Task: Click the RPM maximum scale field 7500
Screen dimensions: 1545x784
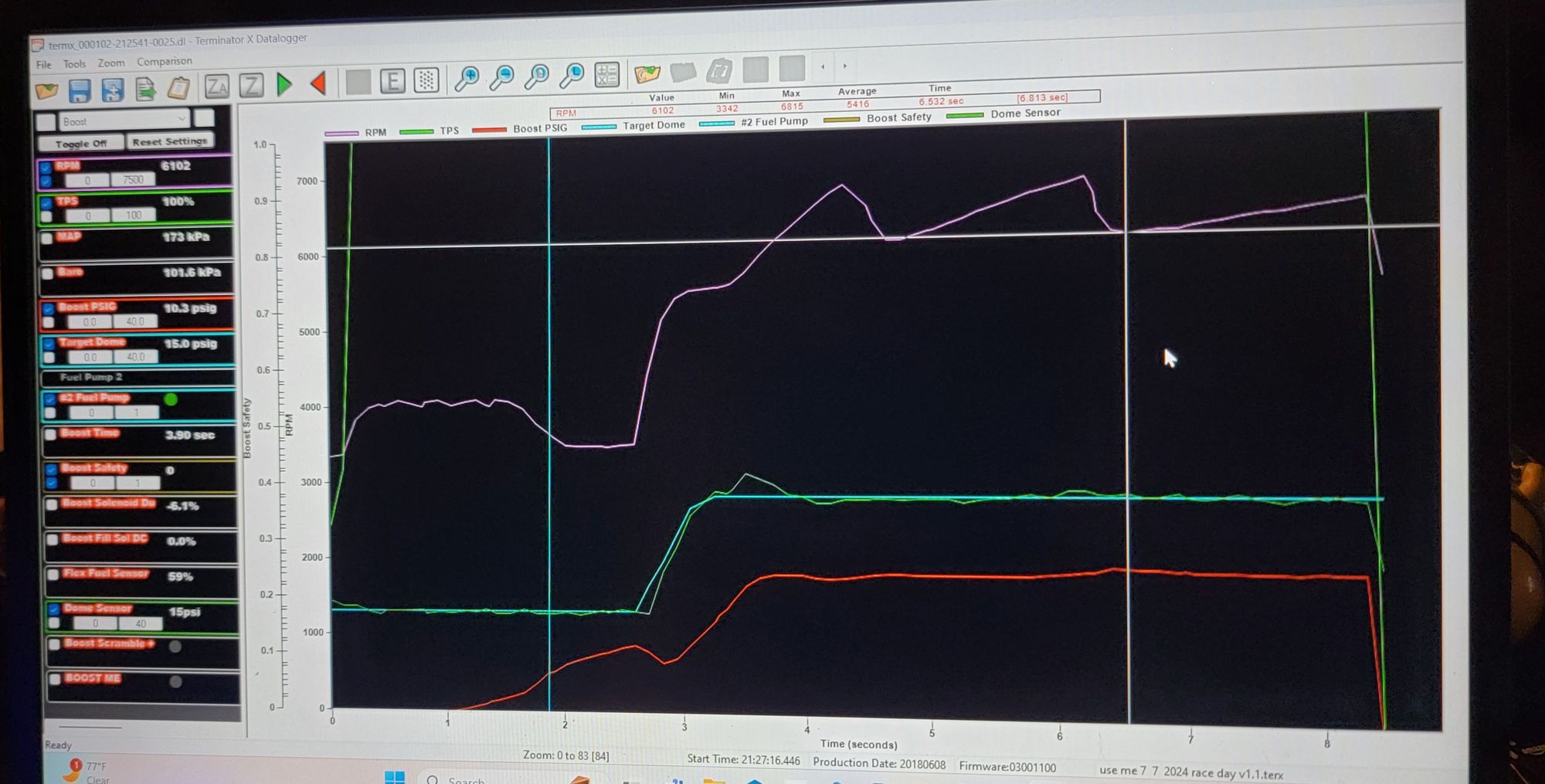Action: pos(133,180)
